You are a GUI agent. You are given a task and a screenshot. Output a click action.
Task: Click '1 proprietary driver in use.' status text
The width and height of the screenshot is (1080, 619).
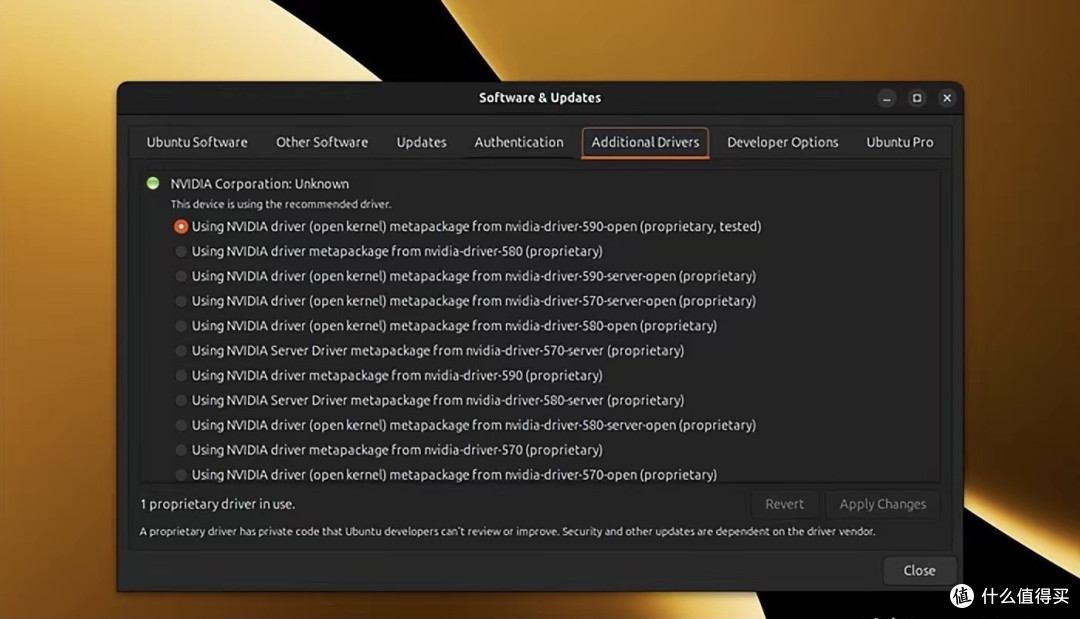click(x=218, y=504)
